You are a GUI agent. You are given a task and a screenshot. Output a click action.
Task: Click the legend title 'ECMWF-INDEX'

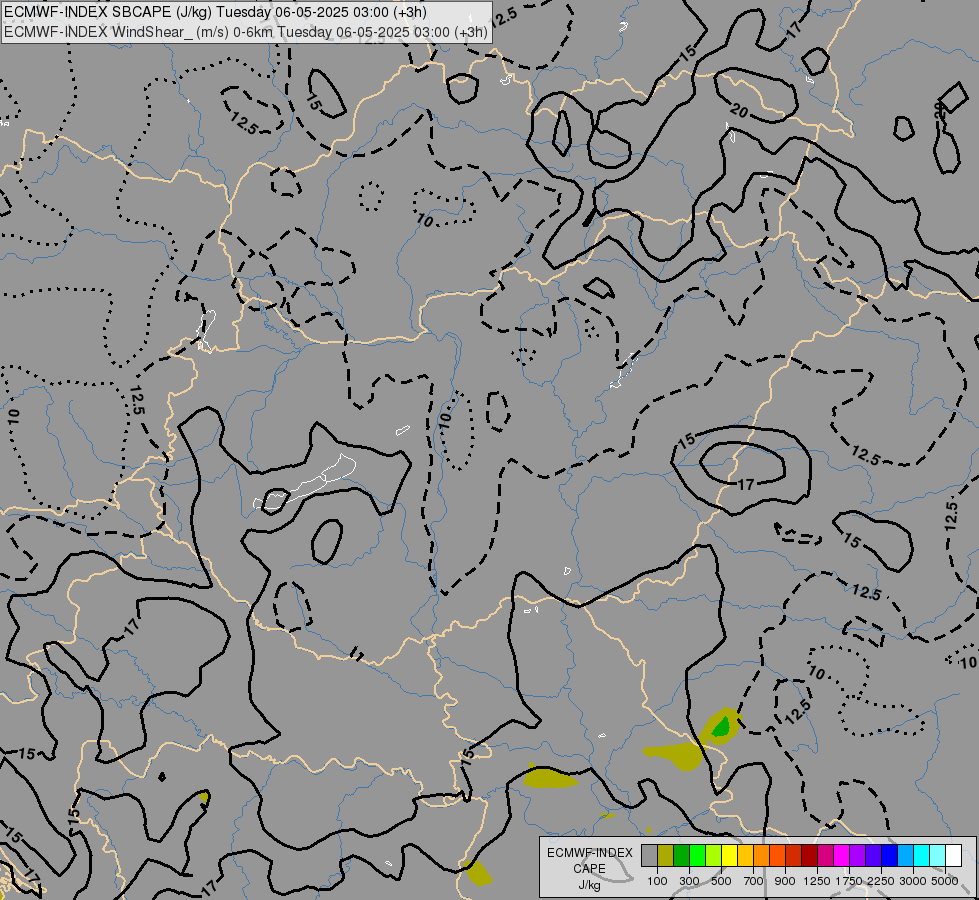590,853
